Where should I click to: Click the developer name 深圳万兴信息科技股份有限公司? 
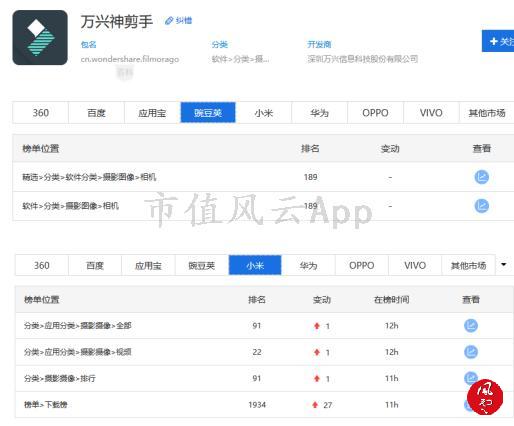[363, 59]
